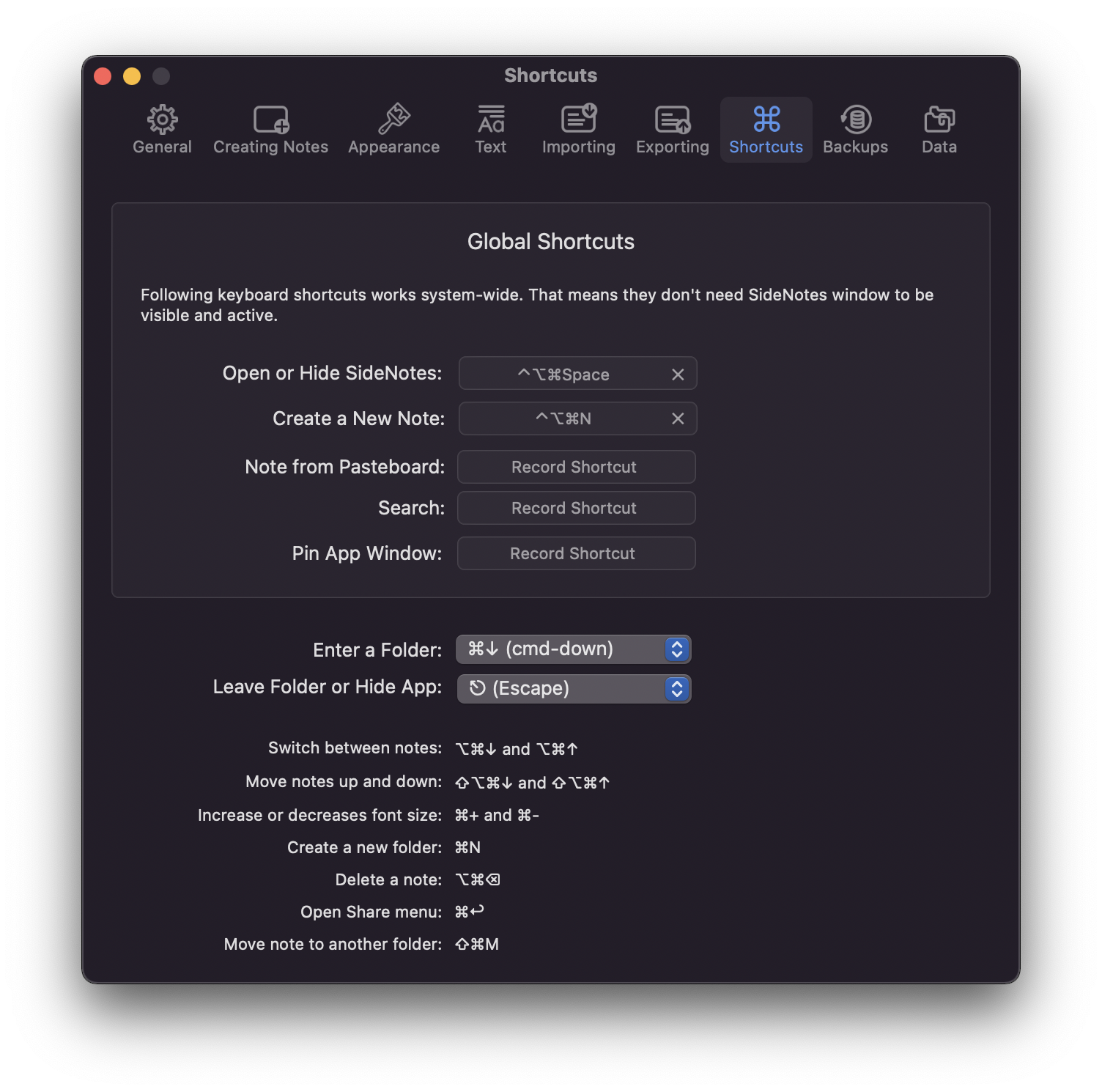This screenshot has height=1092, width=1102.
Task: Click the Shortcuts window title
Action: point(551,75)
